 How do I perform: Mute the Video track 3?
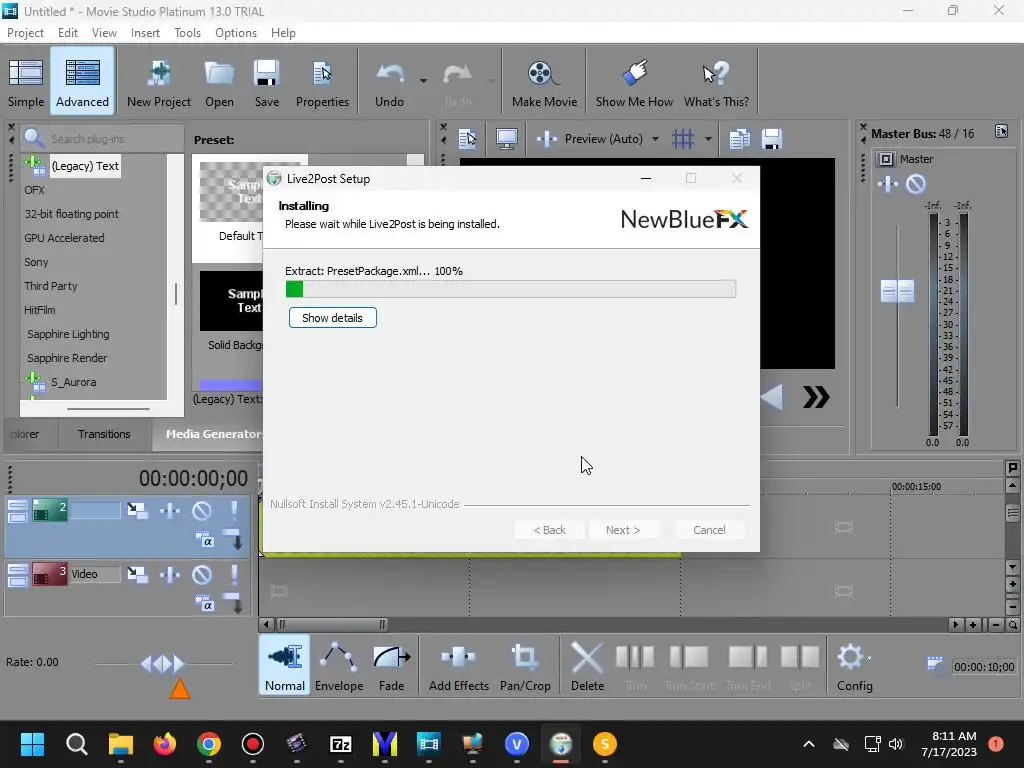pyautogui.click(x=202, y=574)
